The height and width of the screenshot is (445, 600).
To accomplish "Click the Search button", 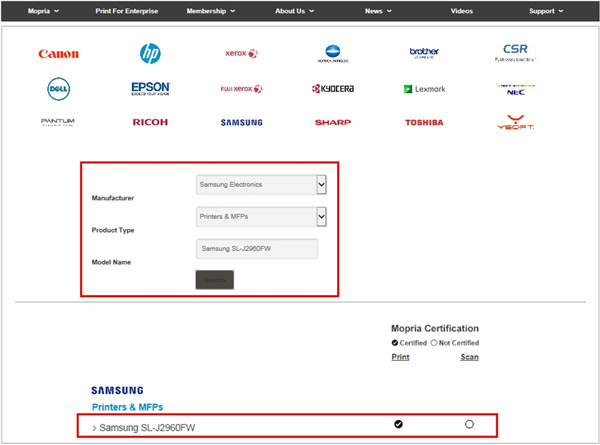I will [x=215, y=280].
